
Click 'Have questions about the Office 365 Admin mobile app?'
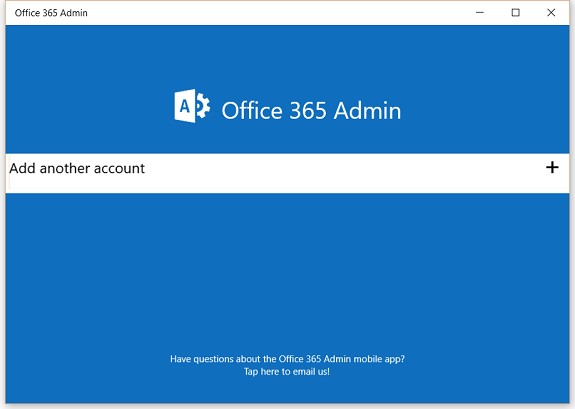(287, 359)
